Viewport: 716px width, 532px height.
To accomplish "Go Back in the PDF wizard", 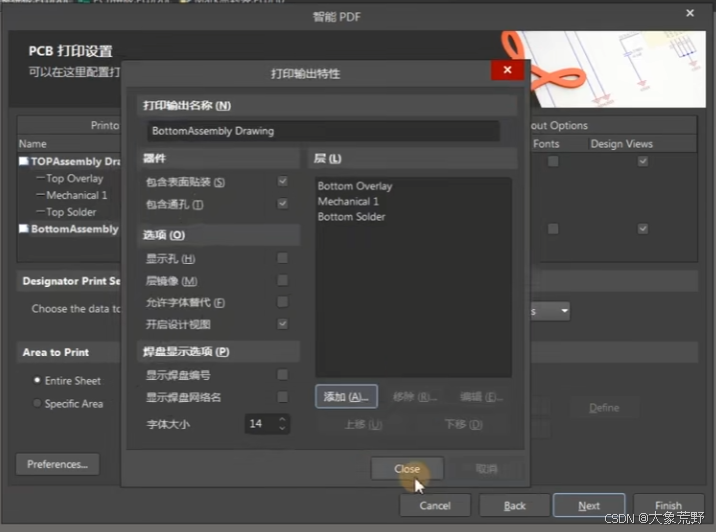I will [515, 506].
